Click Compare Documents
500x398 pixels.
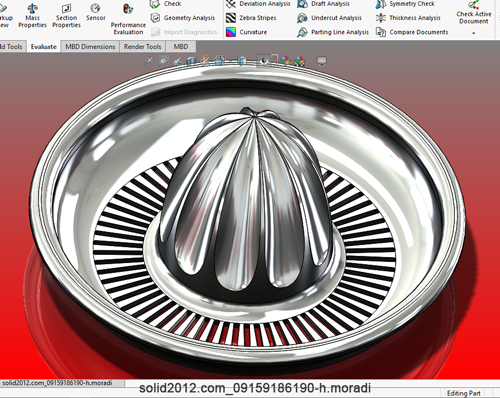pyautogui.click(x=412, y=32)
